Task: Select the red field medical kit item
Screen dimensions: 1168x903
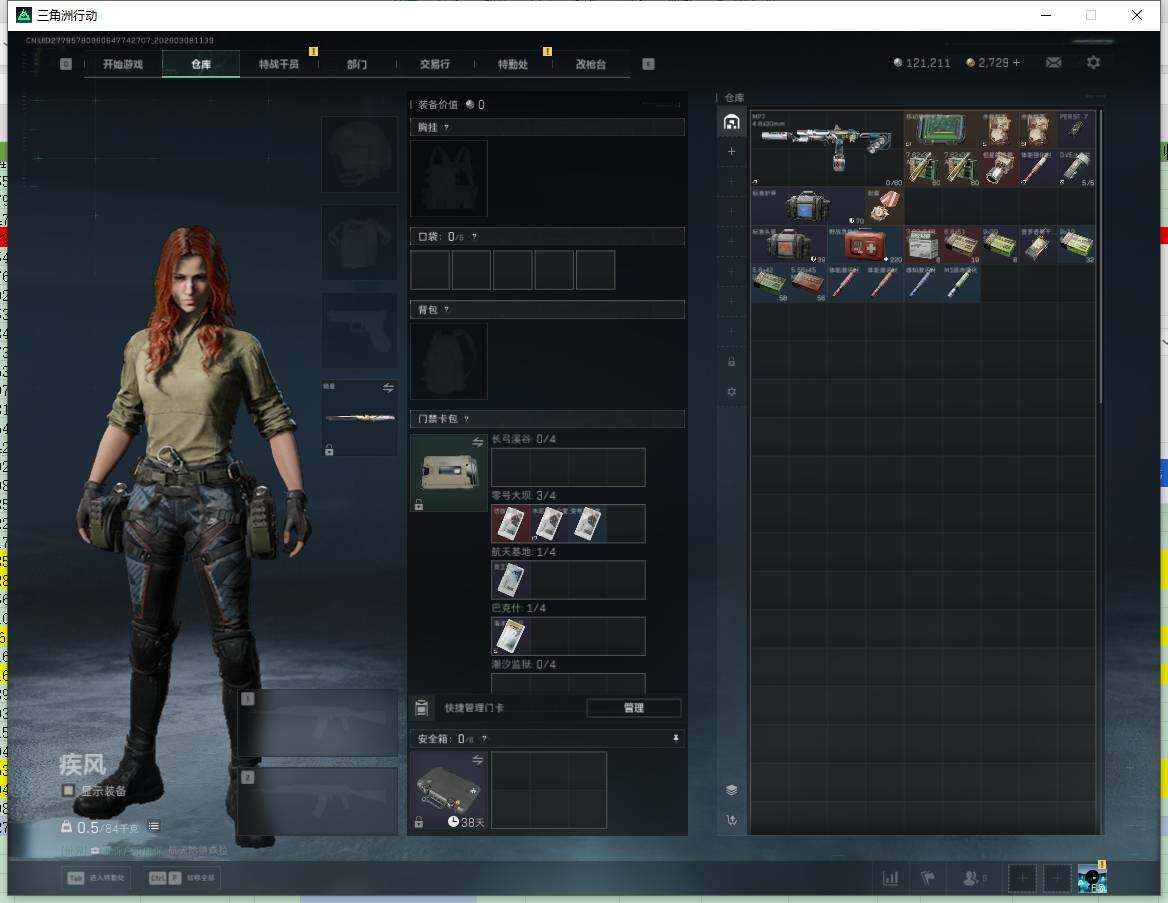Action: tap(865, 244)
